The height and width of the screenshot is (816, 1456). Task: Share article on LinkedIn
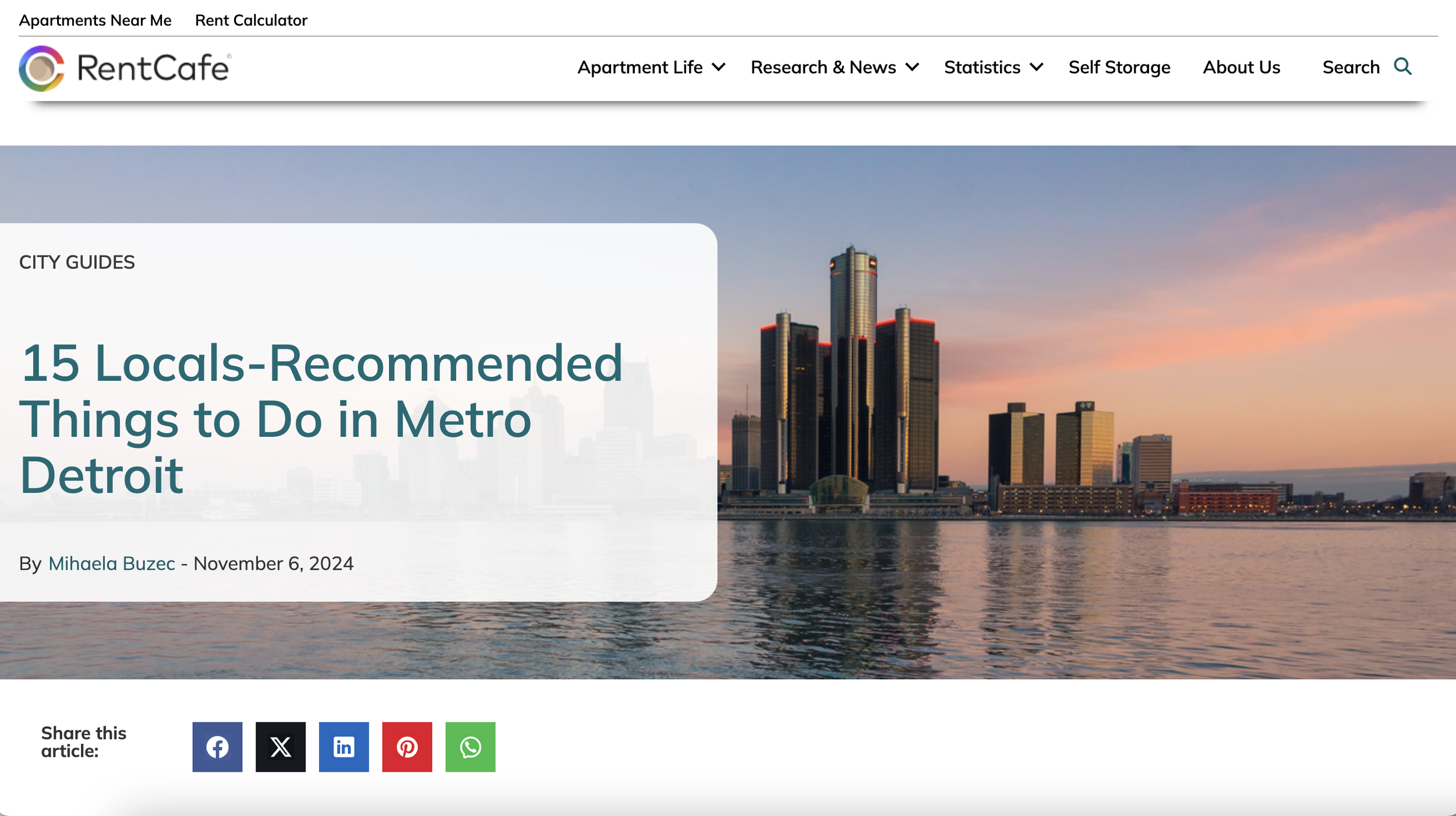pos(344,747)
